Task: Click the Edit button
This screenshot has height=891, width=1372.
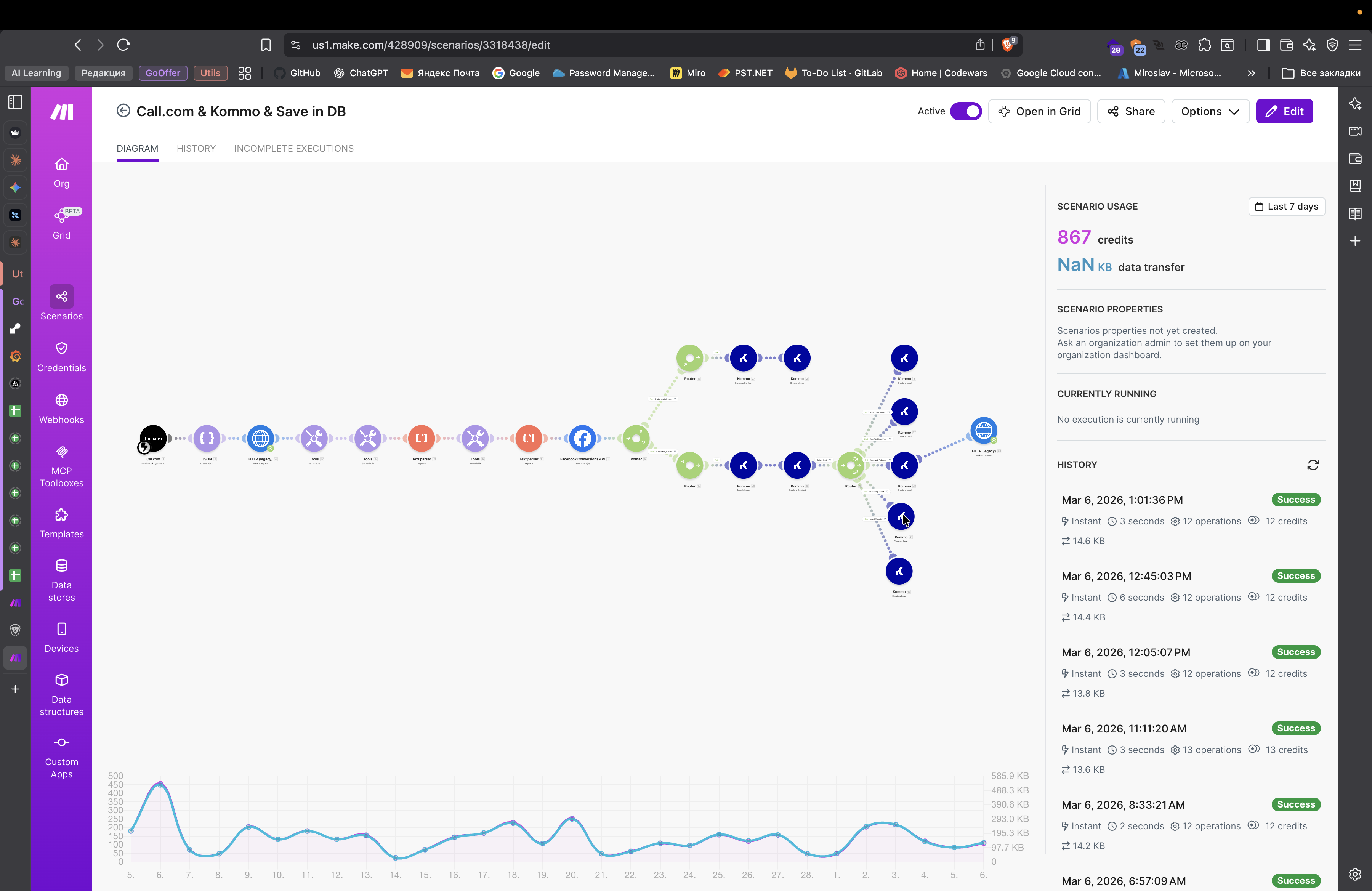Action: [x=1284, y=111]
